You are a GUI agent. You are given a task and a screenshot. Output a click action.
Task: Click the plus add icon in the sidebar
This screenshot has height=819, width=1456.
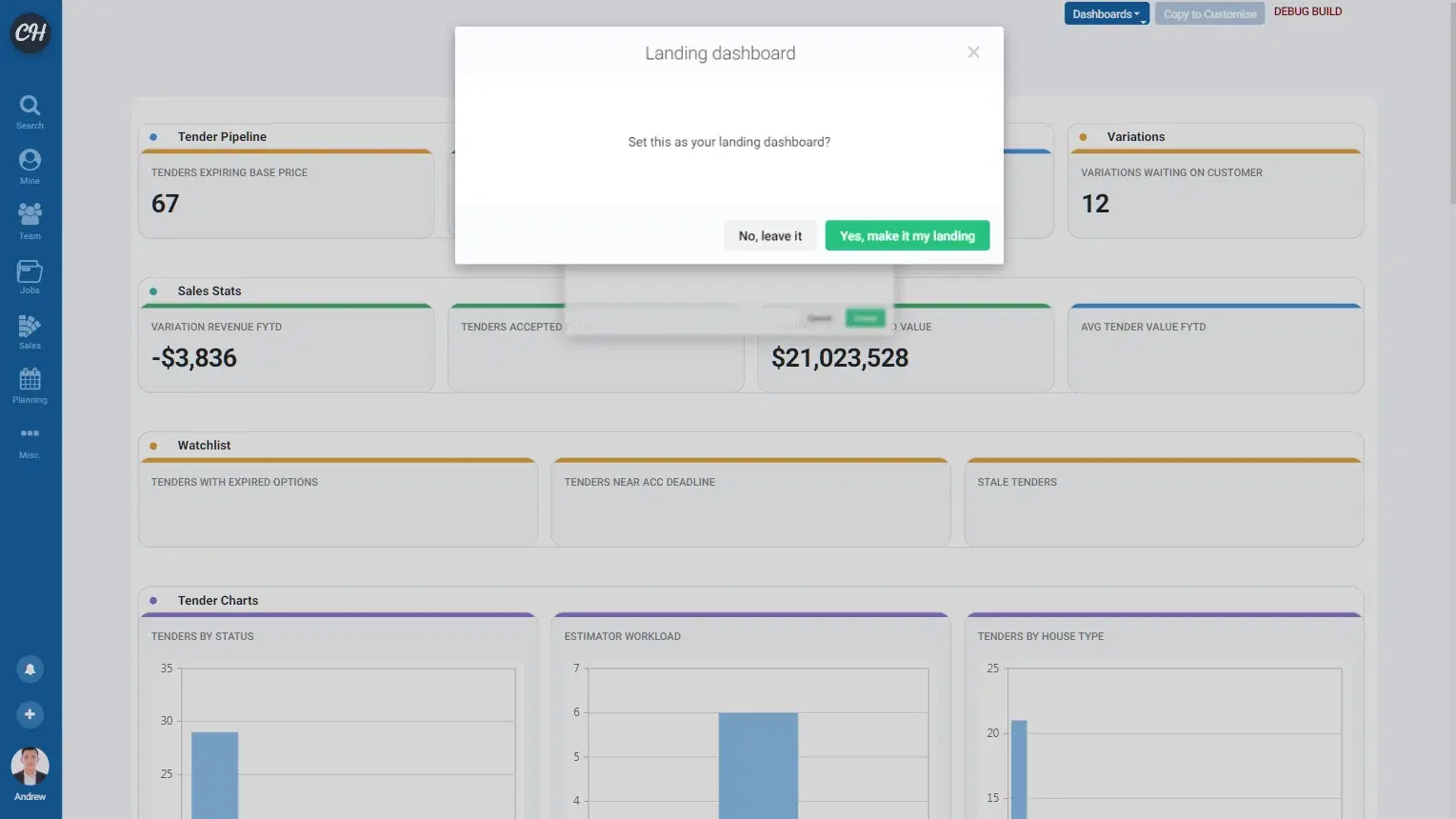tap(30, 714)
